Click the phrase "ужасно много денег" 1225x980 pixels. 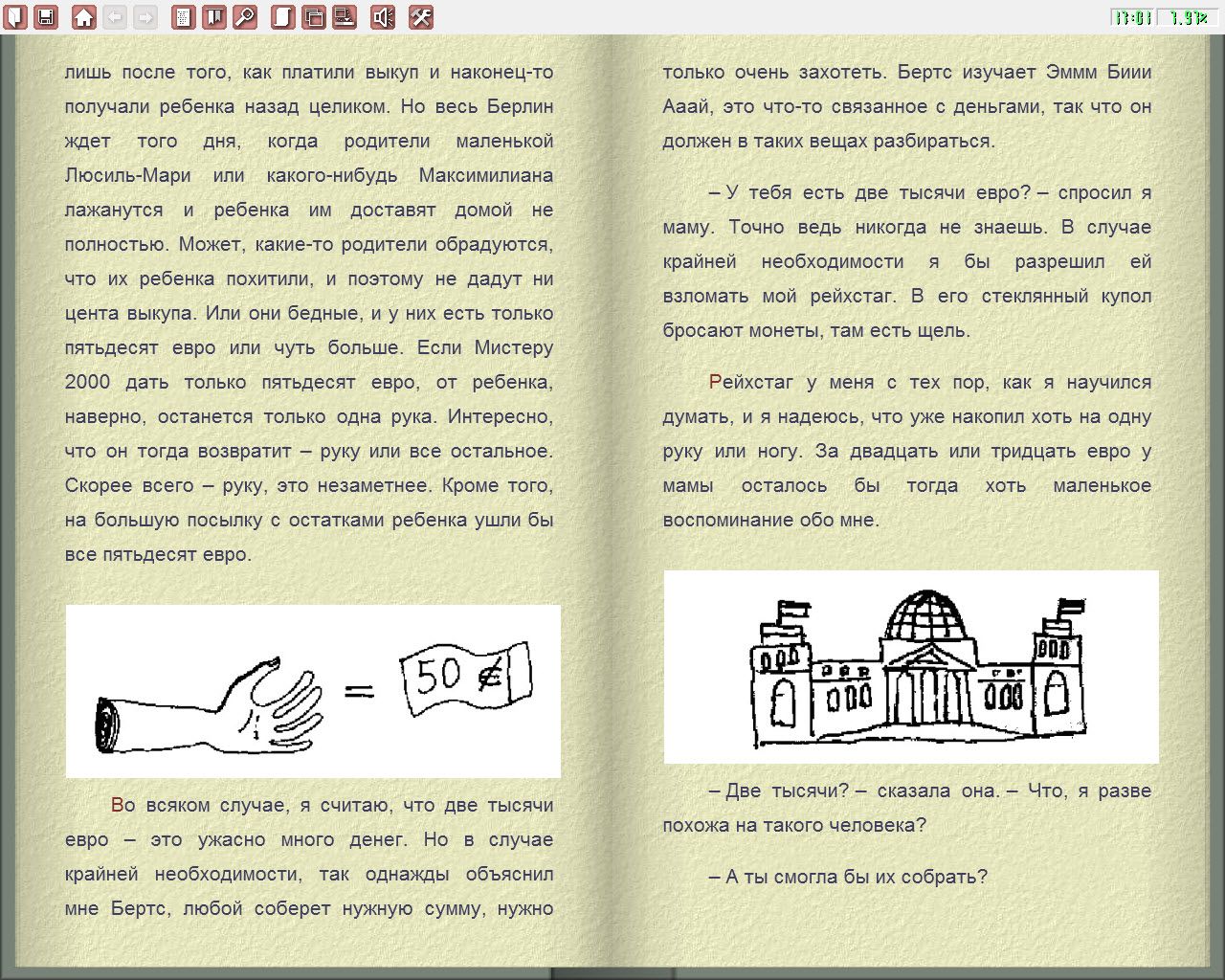coord(301,840)
